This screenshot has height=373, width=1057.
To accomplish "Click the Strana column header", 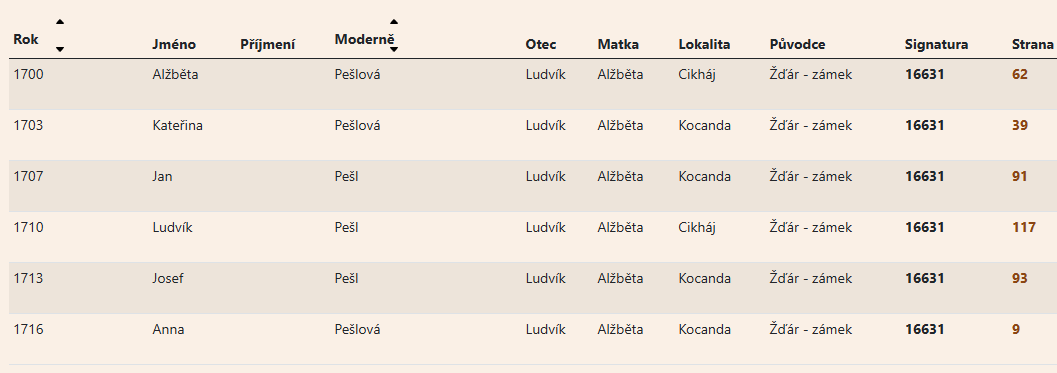I will pyautogui.click(x=1032, y=45).
